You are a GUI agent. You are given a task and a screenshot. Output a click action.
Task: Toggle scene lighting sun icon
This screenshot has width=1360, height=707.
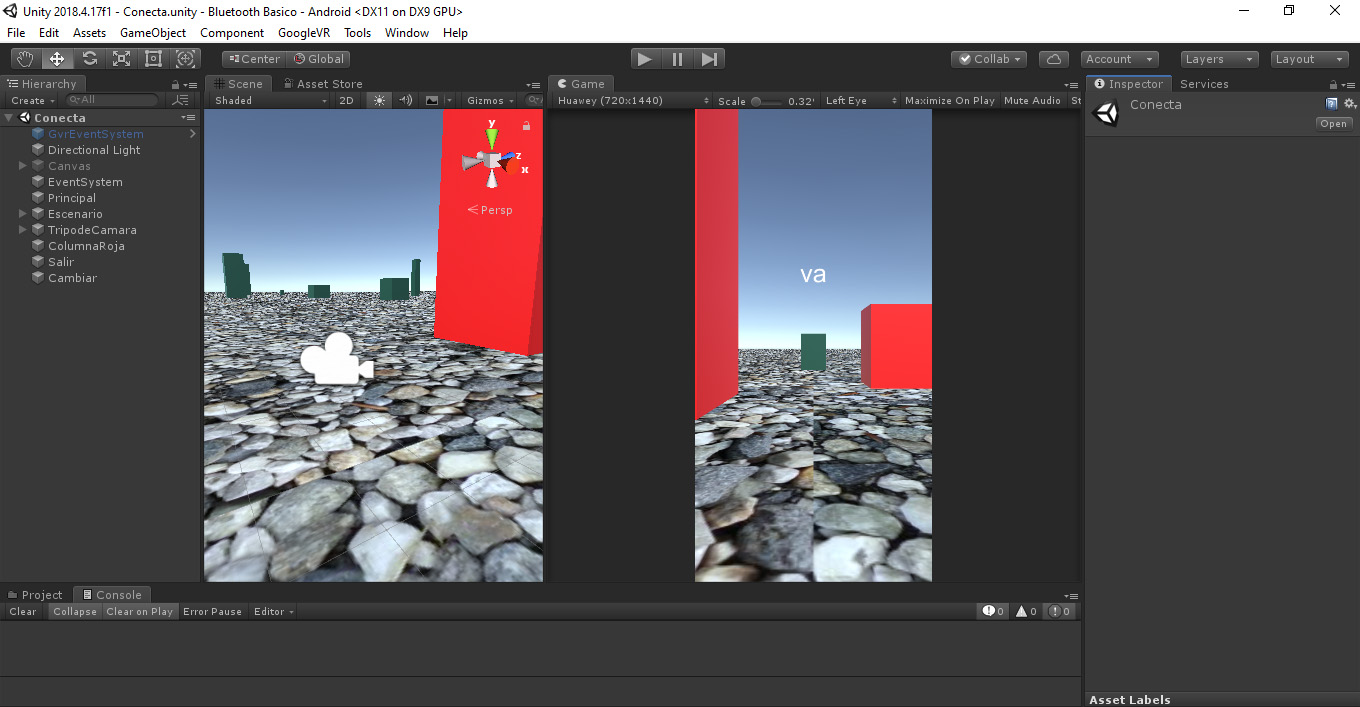pyautogui.click(x=379, y=100)
